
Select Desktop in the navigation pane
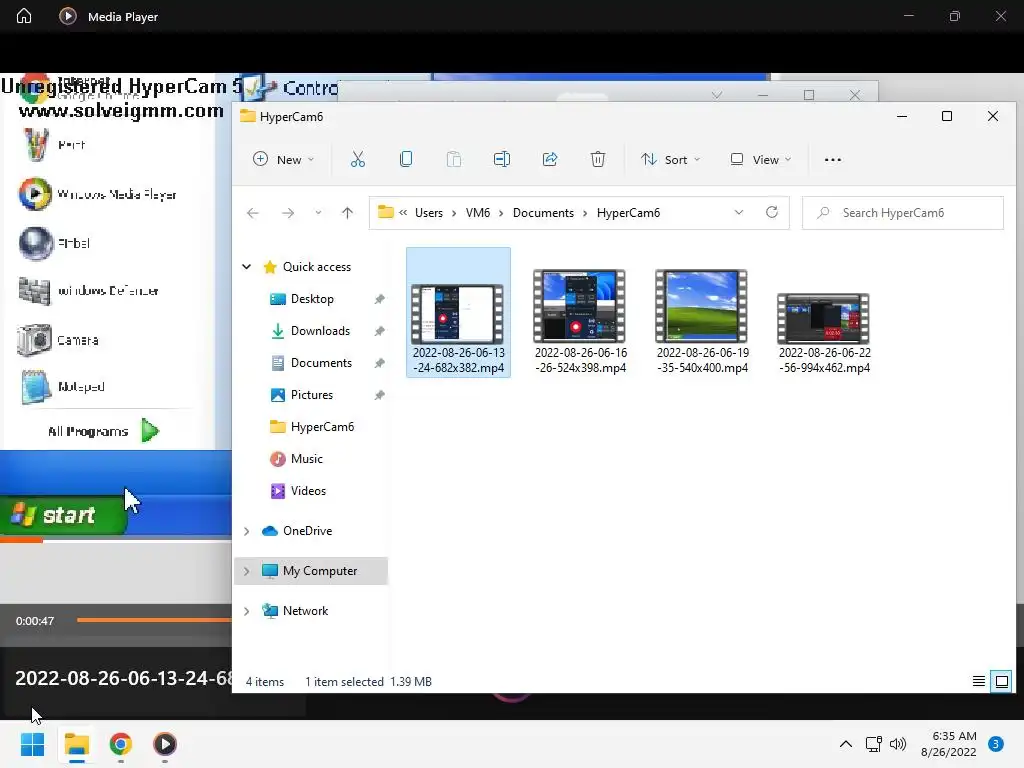click(312, 299)
